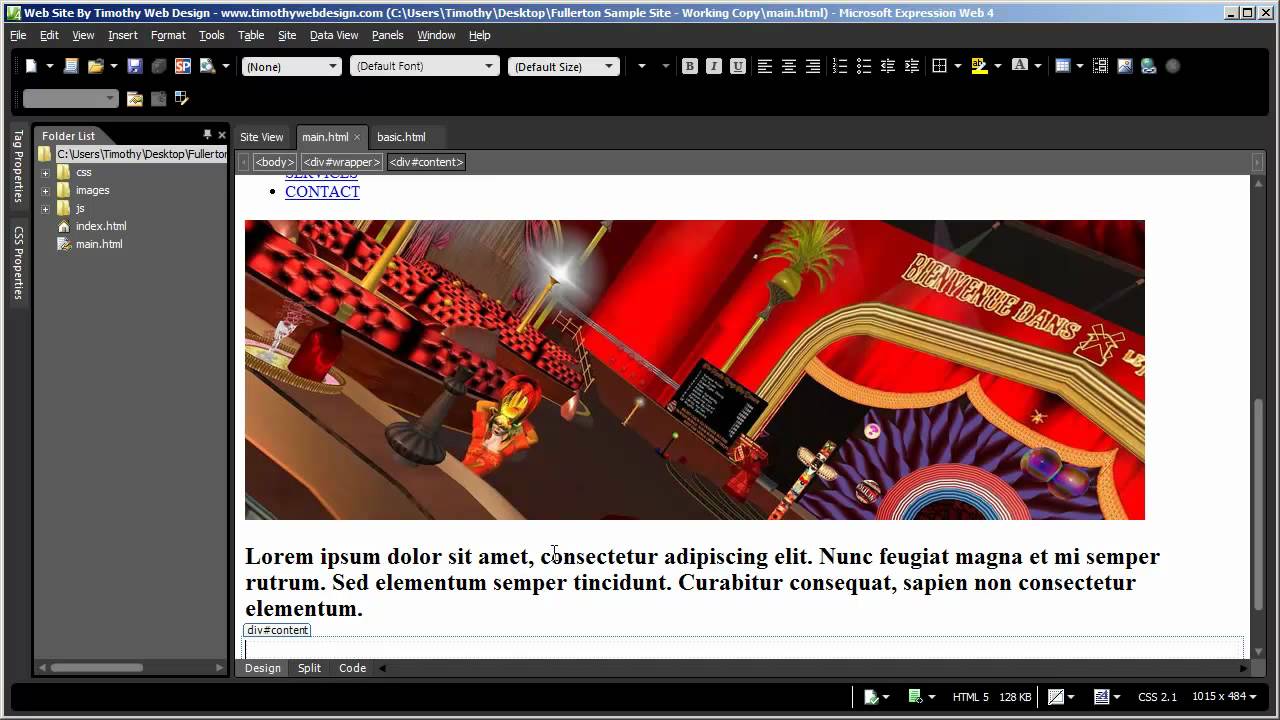Toggle Italic formatting
The height and width of the screenshot is (720, 1280).
[x=713, y=66]
